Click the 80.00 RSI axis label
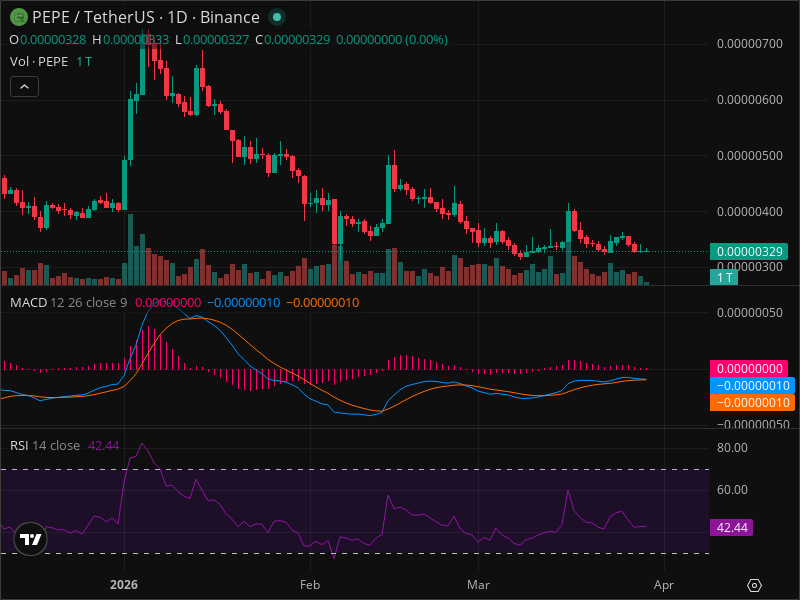This screenshot has height=600, width=800. (x=732, y=447)
